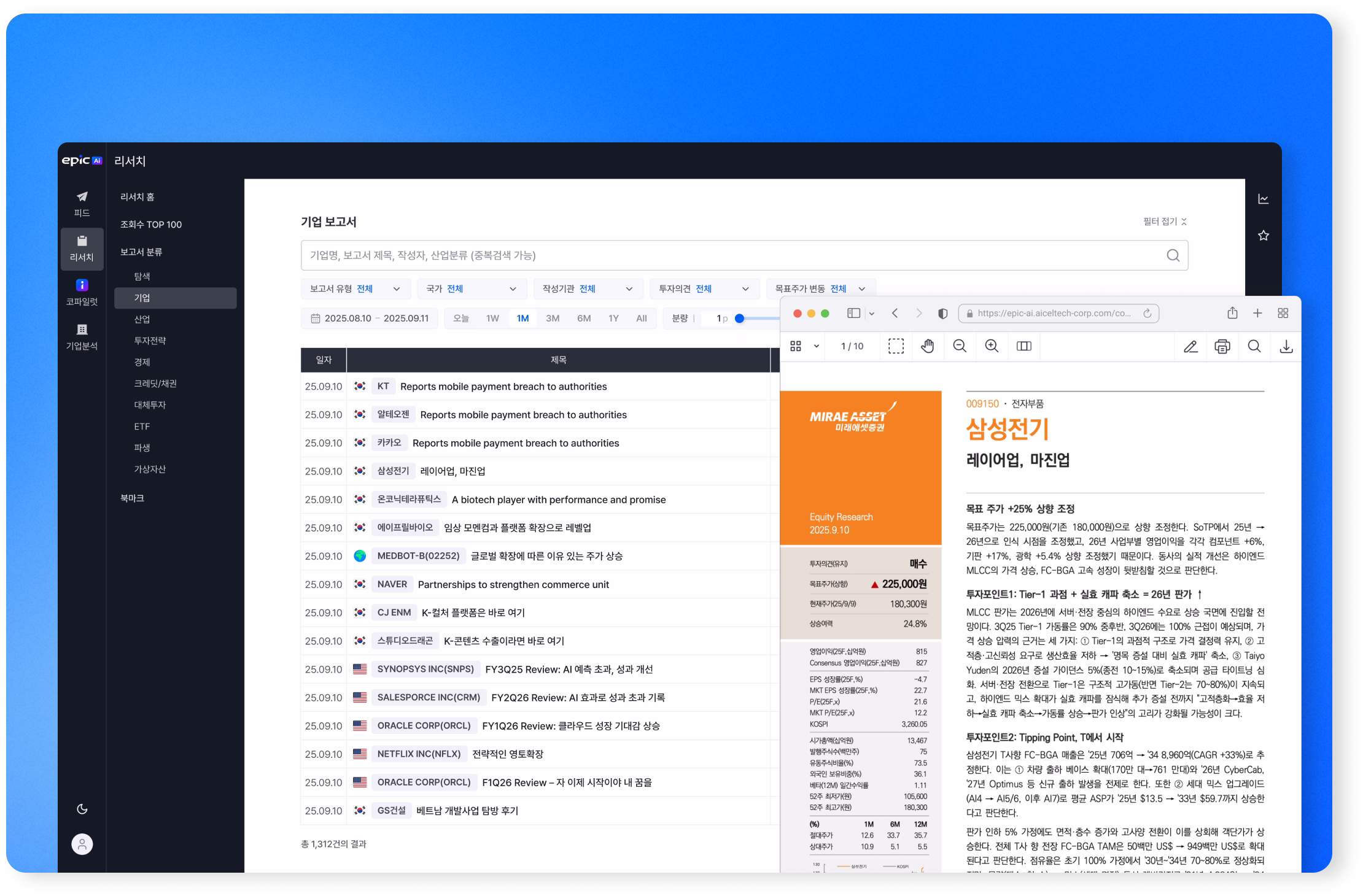Print the report document
Viewport: 1363px width, 896px height.
click(1222, 347)
